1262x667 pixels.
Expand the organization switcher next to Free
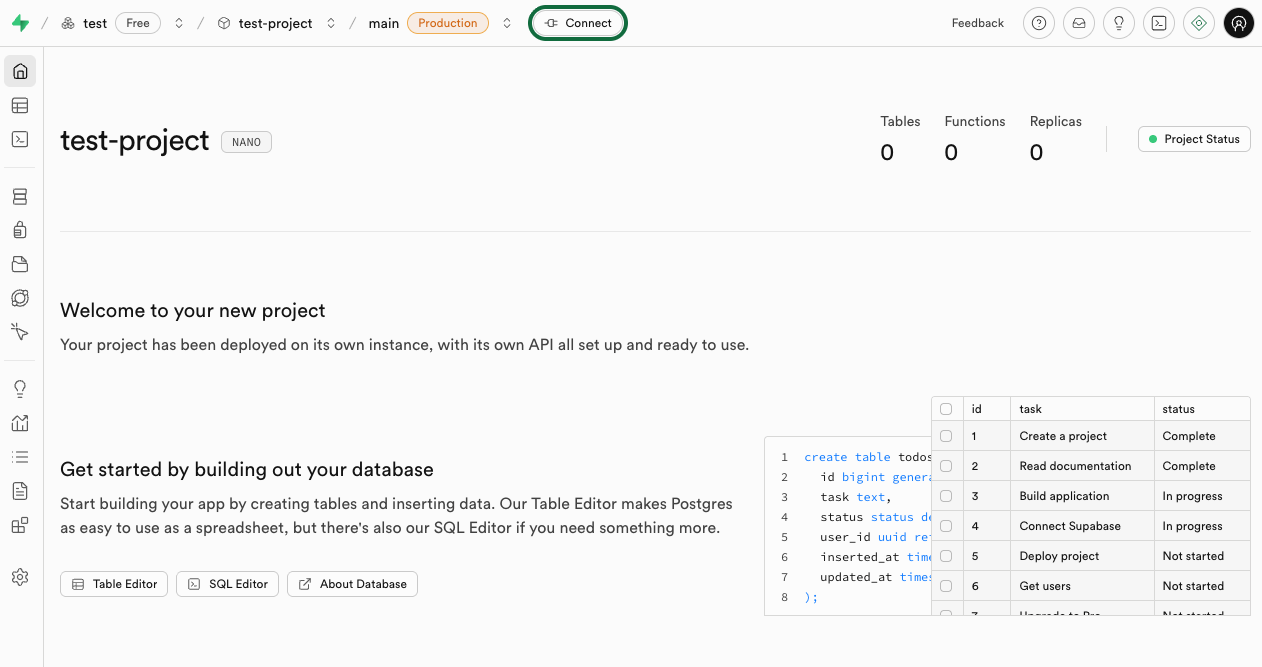point(179,23)
